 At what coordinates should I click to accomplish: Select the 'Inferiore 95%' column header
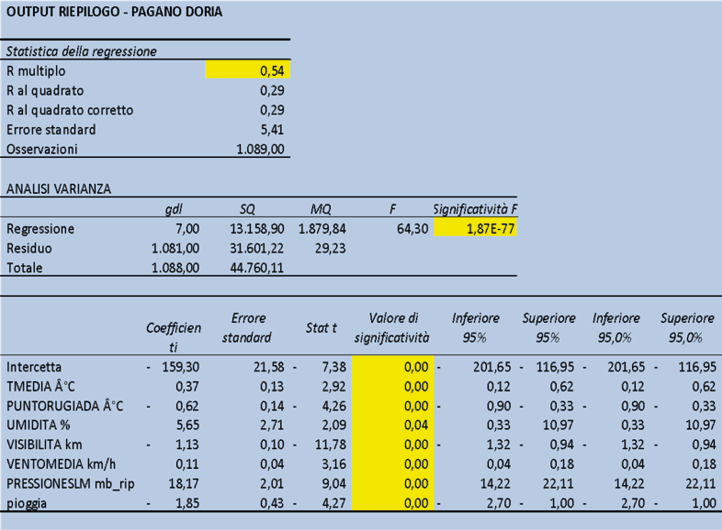pyautogui.click(x=475, y=328)
